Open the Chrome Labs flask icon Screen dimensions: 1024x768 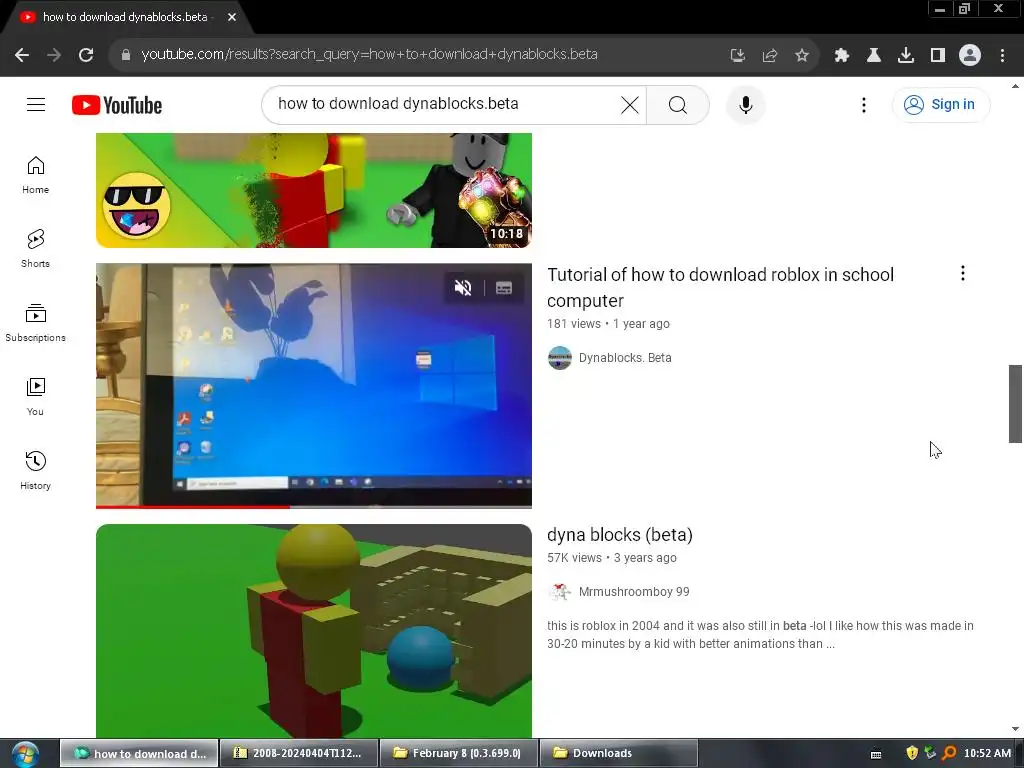874,56
